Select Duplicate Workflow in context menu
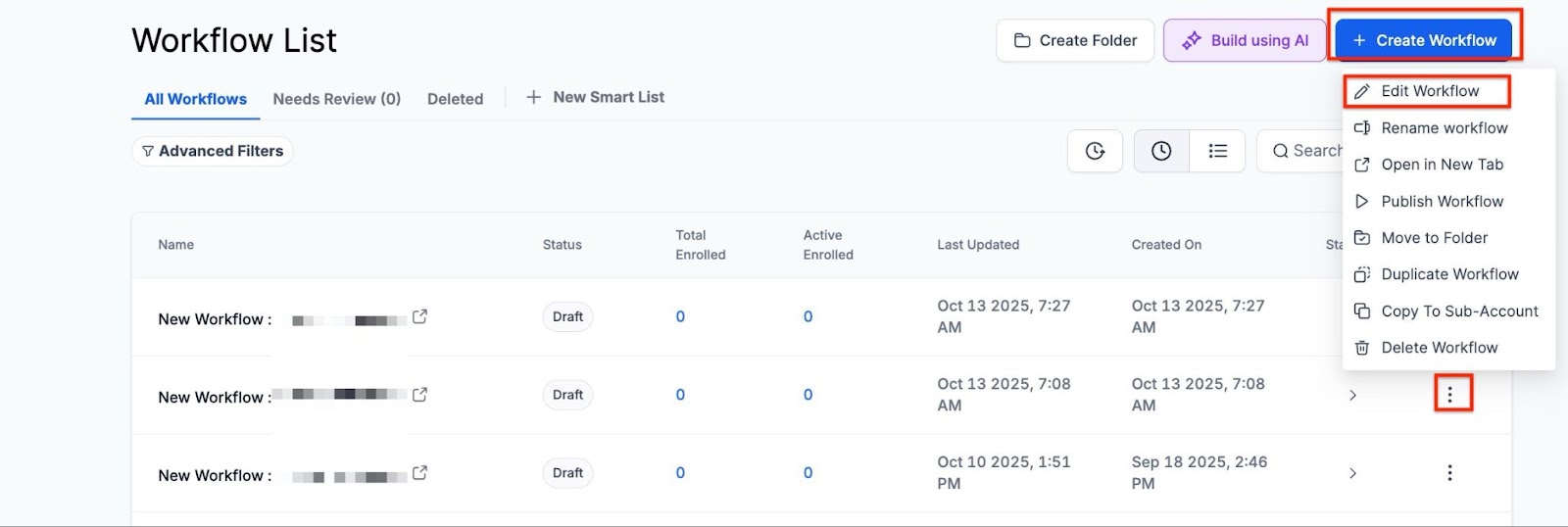 click(x=1448, y=274)
